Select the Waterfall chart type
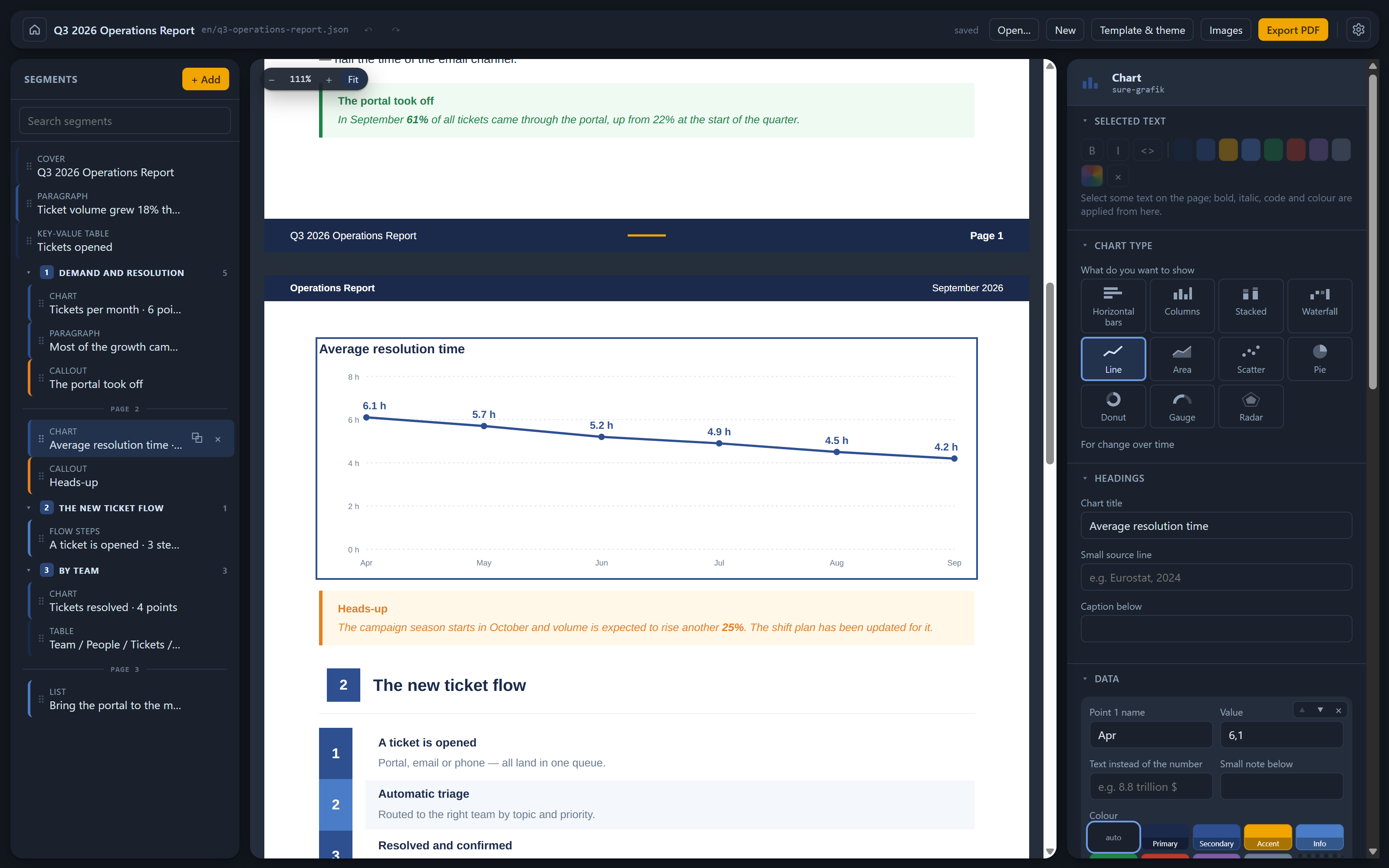This screenshot has height=868, width=1389. point(1320,306)
